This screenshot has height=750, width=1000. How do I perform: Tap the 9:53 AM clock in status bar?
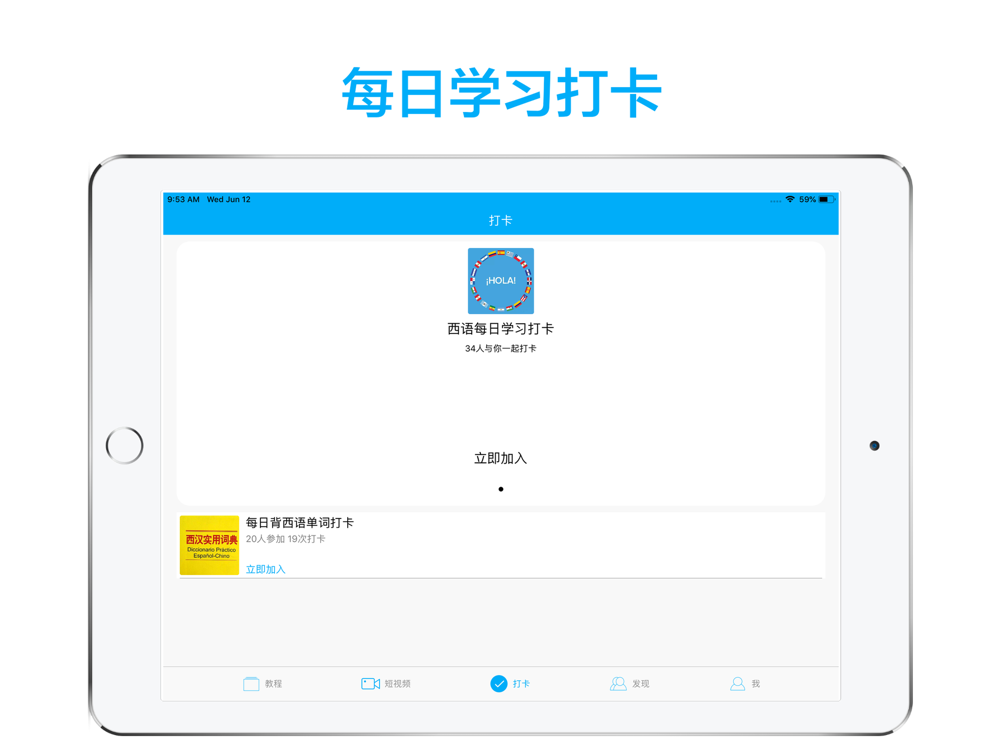pyautogui.click(x=184, y=199)
